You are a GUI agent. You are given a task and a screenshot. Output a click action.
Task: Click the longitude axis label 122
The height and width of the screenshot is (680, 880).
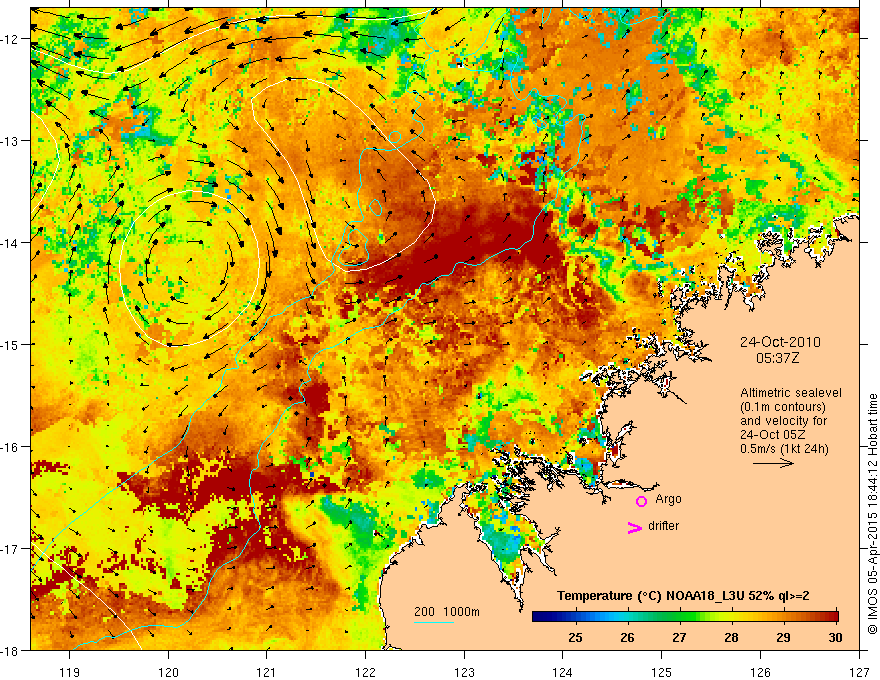click(x=365, y=672)
